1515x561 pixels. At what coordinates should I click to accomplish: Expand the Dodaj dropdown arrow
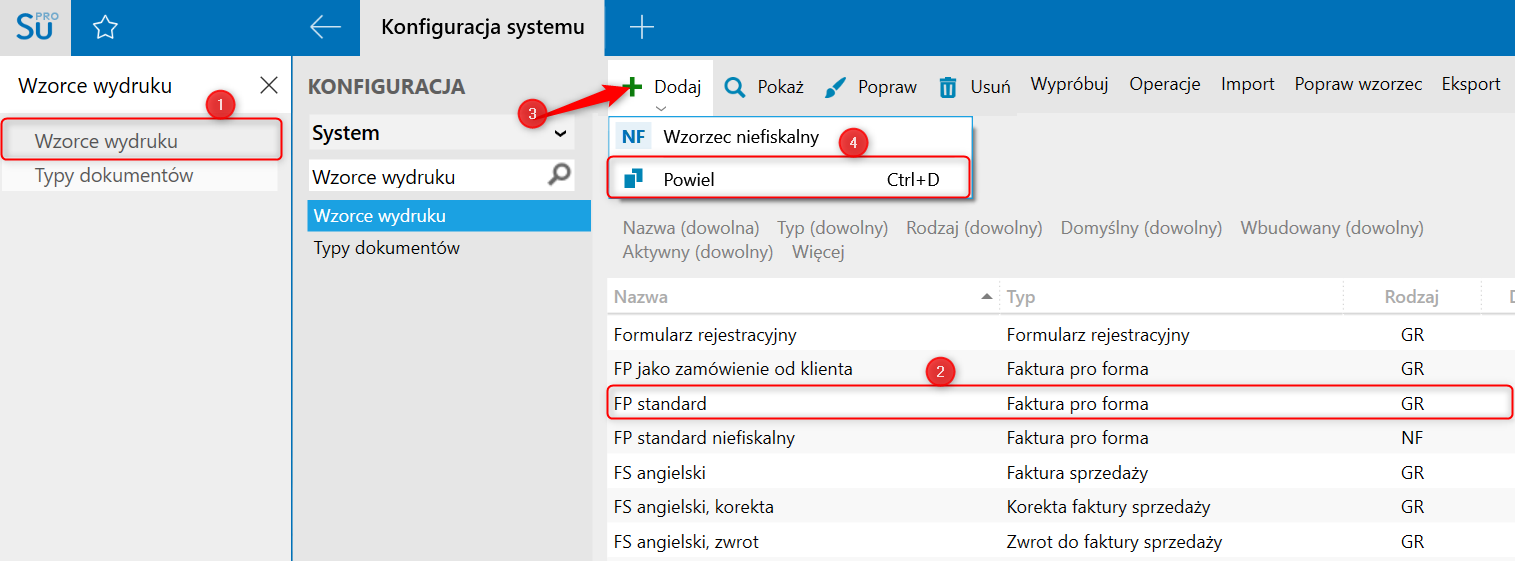tap(660, 107)
